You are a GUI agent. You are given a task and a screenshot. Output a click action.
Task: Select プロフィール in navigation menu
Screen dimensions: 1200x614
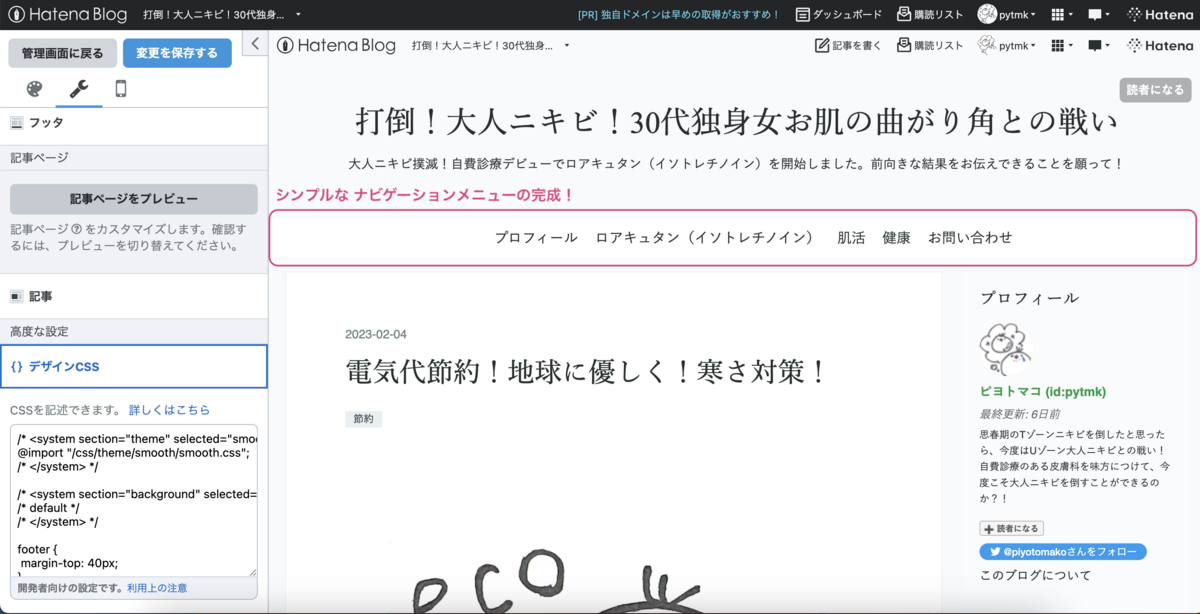coord(536,238)
